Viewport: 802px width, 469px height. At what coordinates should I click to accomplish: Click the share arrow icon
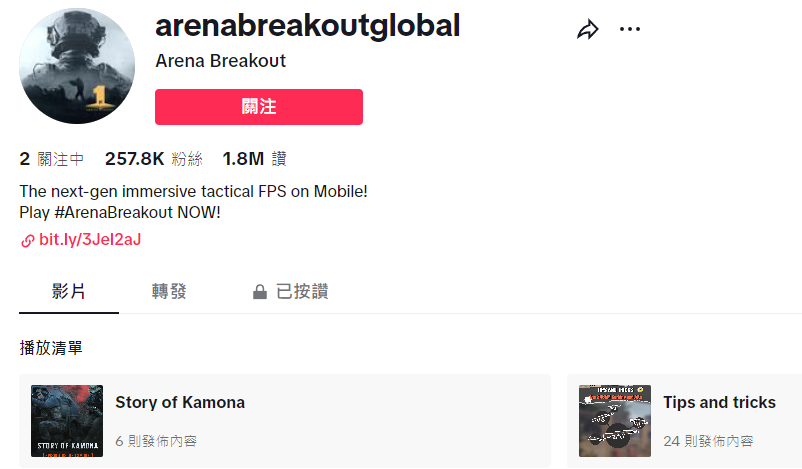click(x=587, y=30)
